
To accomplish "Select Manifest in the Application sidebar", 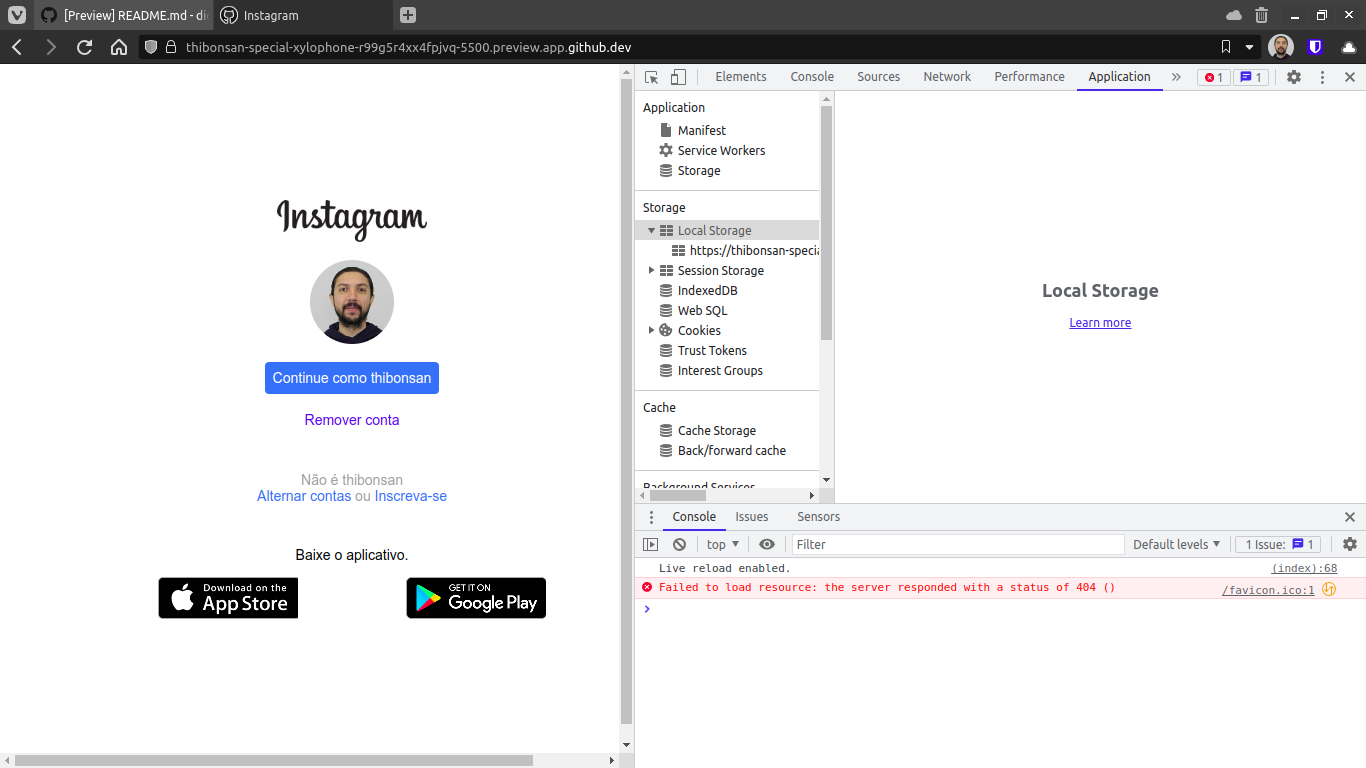I will pyautogui.click(x=702, y=130).
